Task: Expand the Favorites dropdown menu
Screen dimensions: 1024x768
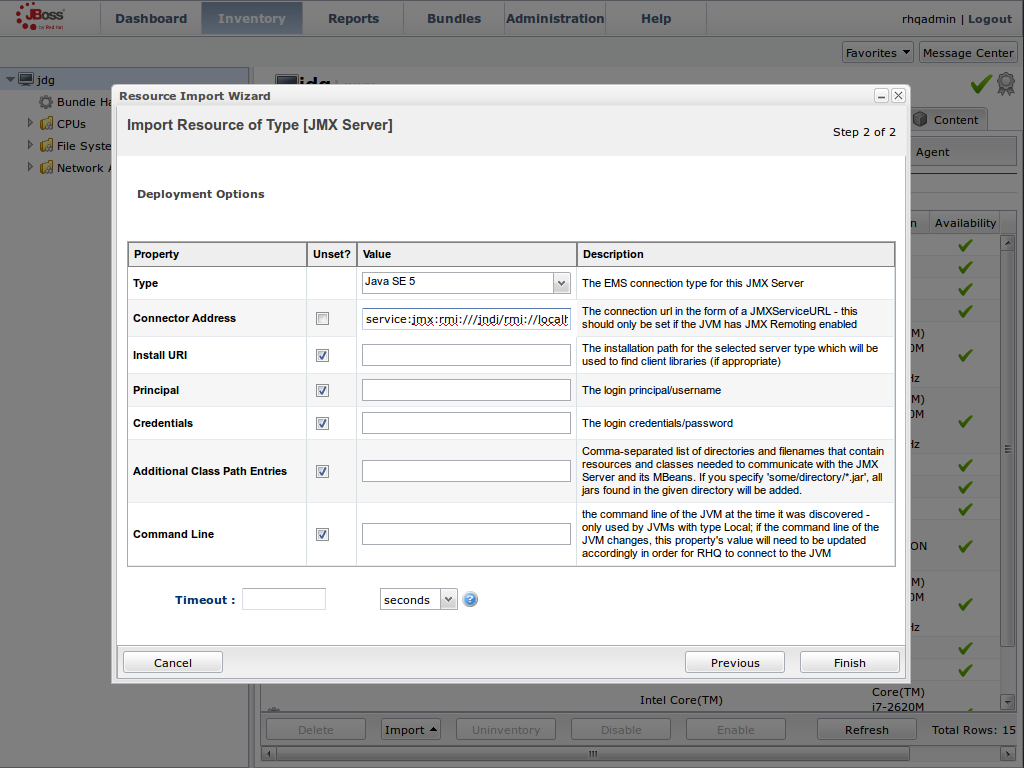Action: click(877, 53)
